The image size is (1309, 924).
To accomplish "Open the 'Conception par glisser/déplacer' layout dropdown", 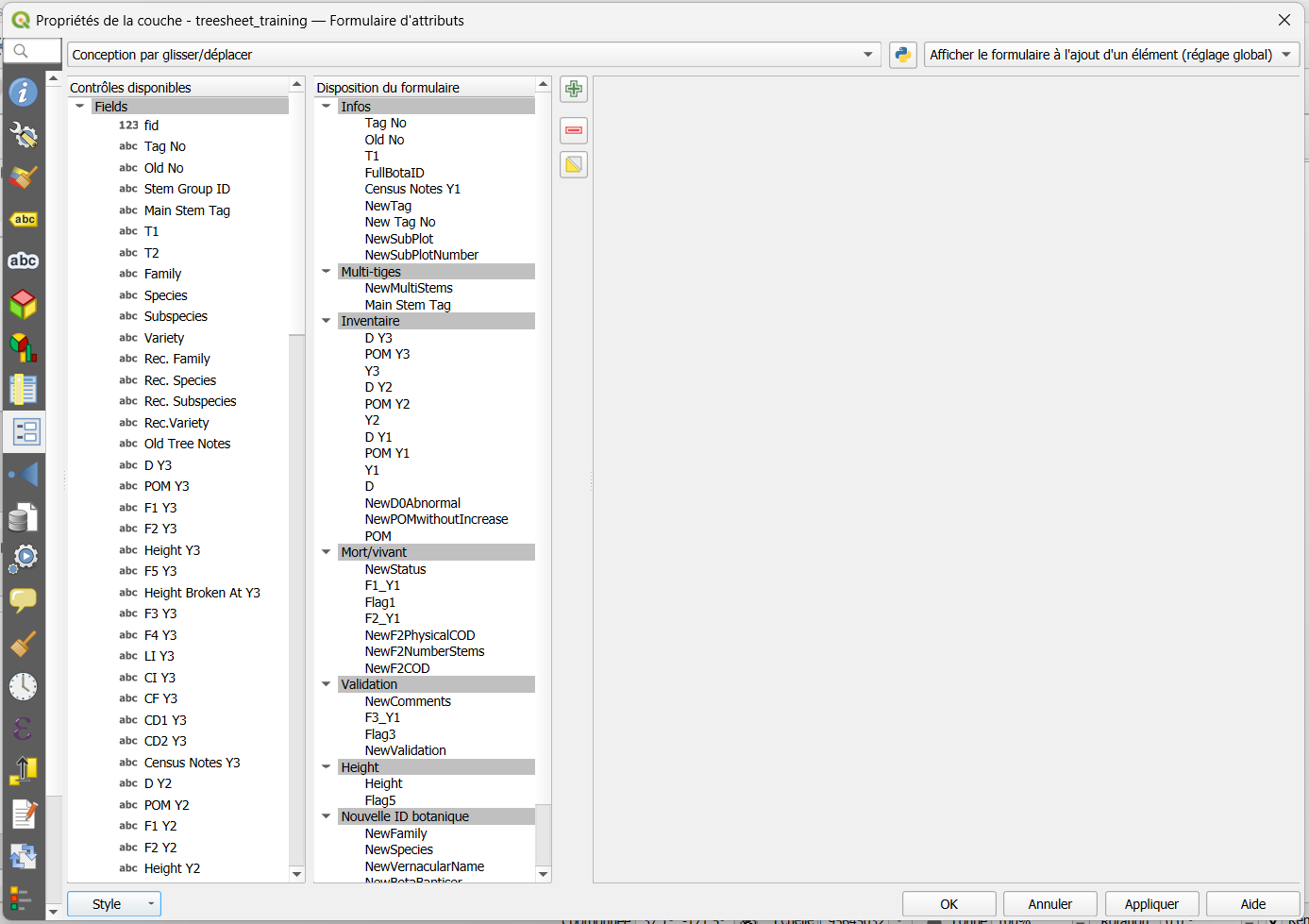I will (474, 55).
